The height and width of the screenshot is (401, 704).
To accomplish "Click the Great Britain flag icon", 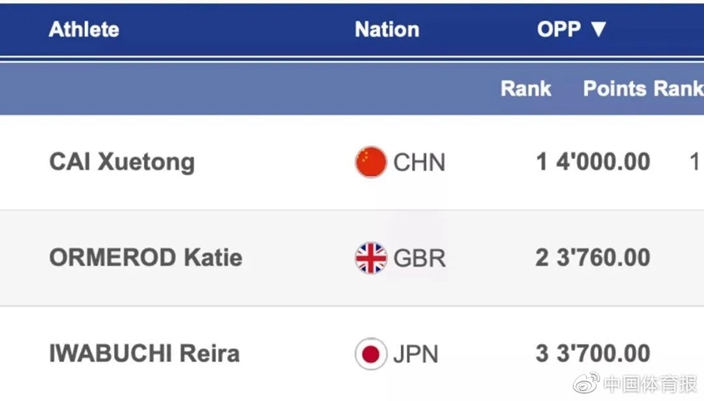I will click(370, 258).
